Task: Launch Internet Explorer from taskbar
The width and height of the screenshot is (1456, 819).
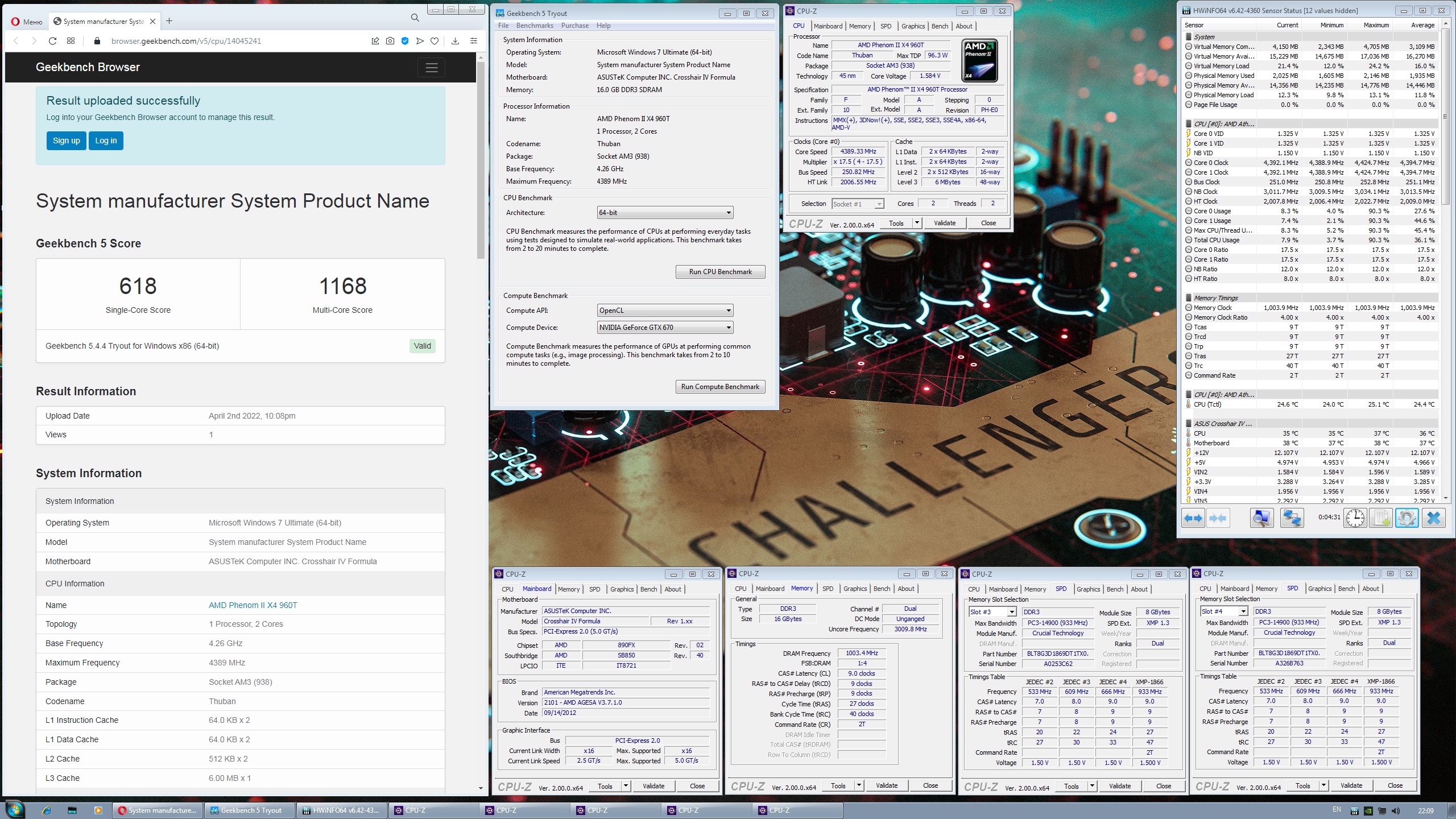Action: 46,810
